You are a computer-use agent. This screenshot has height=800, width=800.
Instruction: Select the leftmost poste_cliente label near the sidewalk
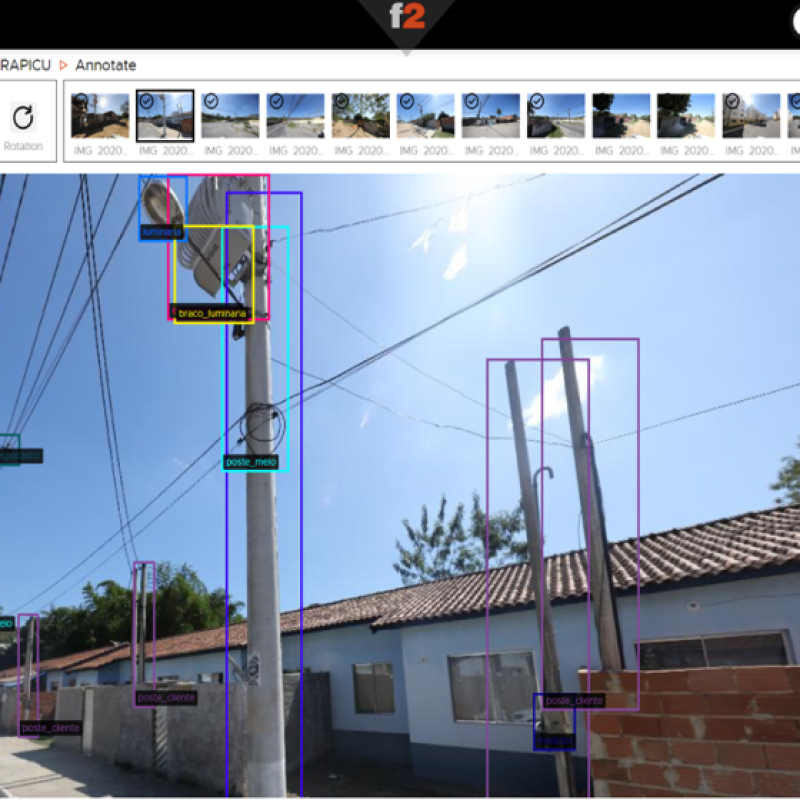pyautogui.click(x=50, y=728)
